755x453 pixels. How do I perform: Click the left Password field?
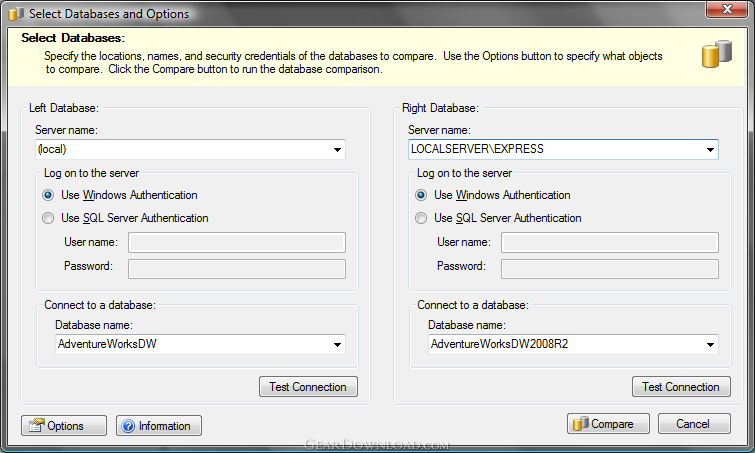(237, 269)
